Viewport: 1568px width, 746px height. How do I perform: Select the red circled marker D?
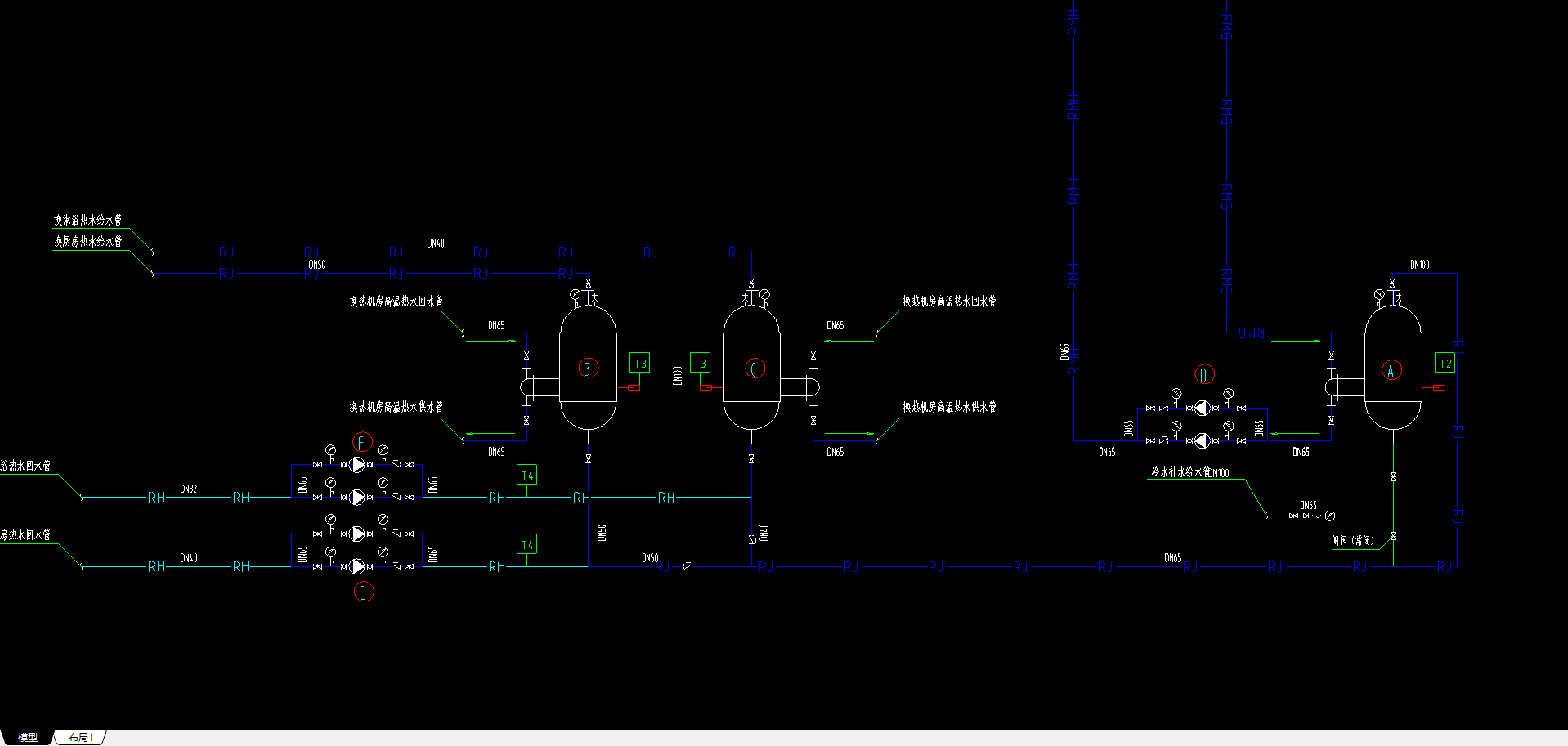pos(1204,374)
